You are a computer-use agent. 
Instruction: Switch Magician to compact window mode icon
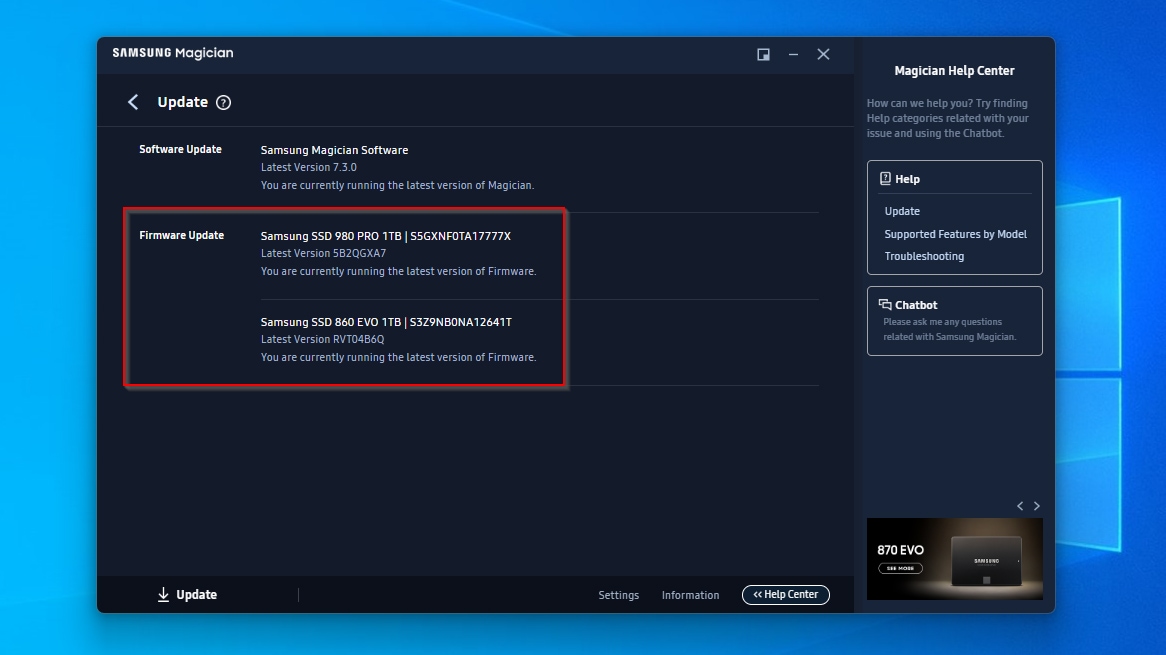coord(763,54)
